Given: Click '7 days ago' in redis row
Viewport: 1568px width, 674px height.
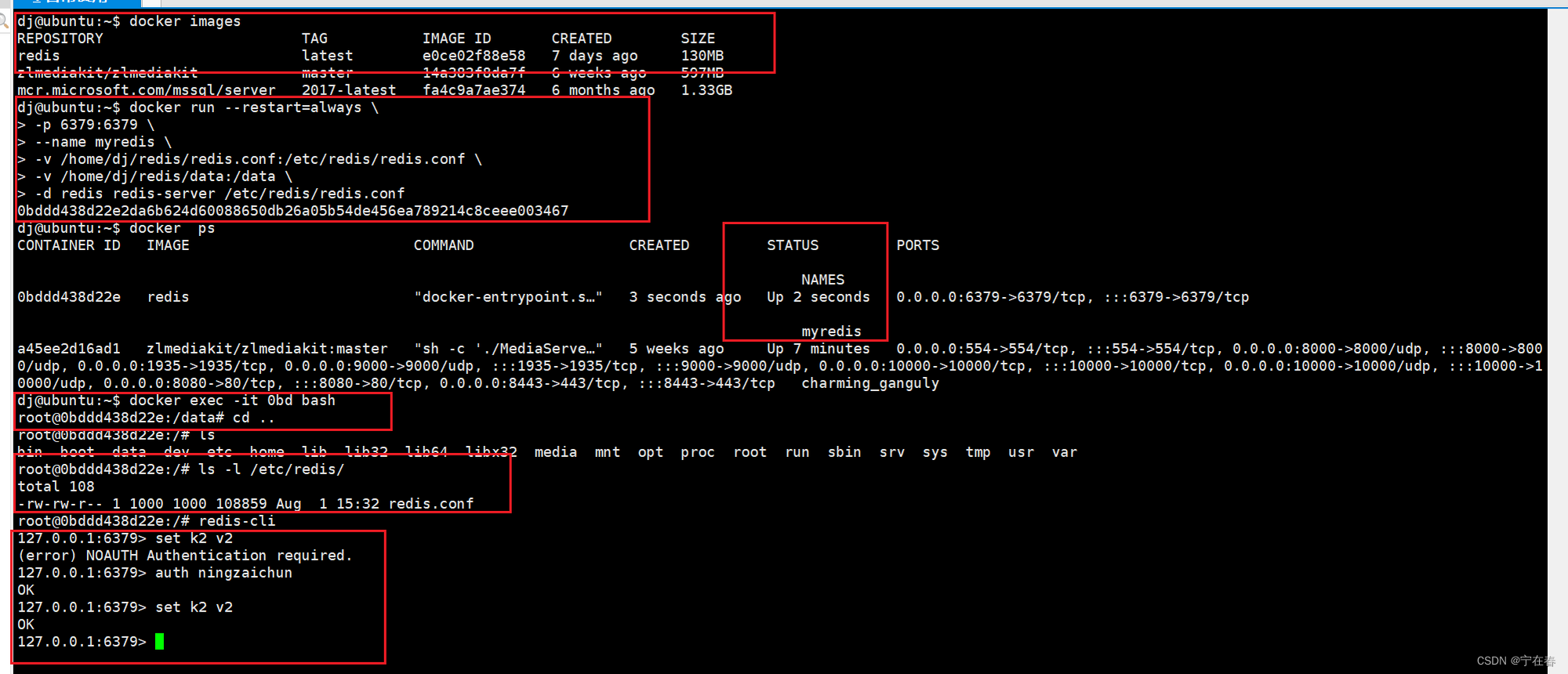Looking at the screenshot, I should (595, 56).
